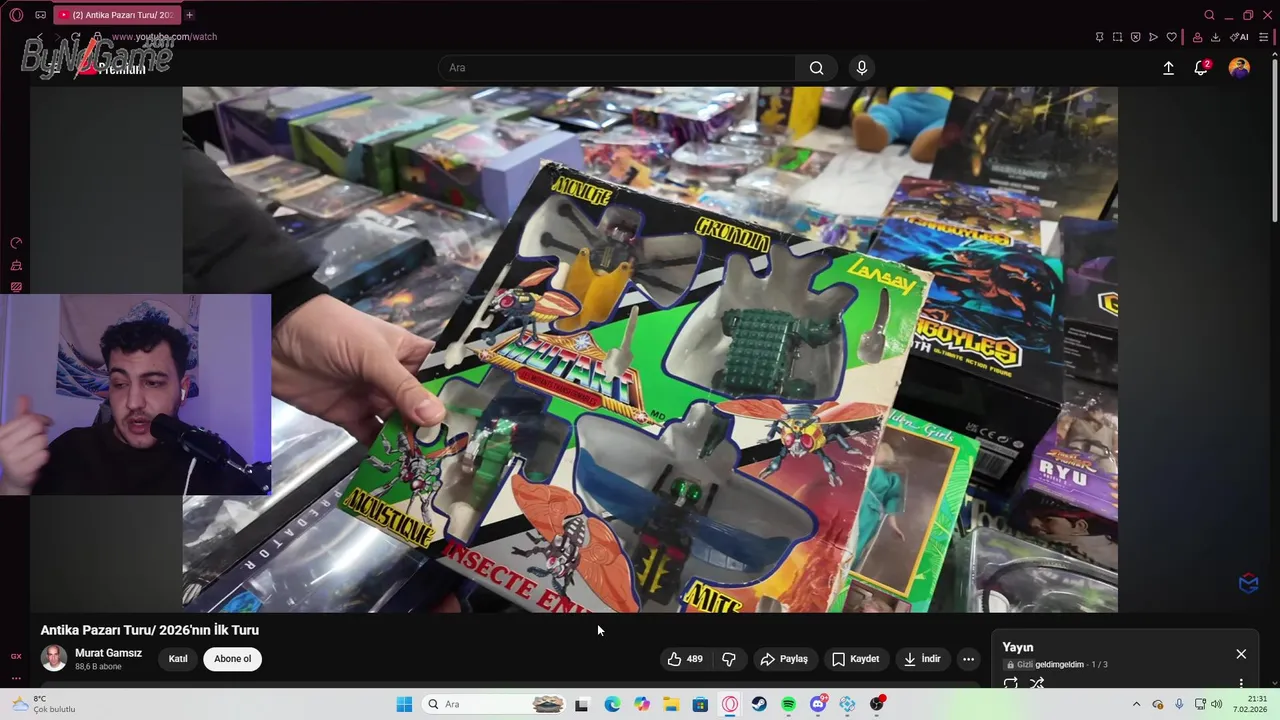Open the YouTube account avatar menu
1280x720 pixels.
coord(1239,68)
